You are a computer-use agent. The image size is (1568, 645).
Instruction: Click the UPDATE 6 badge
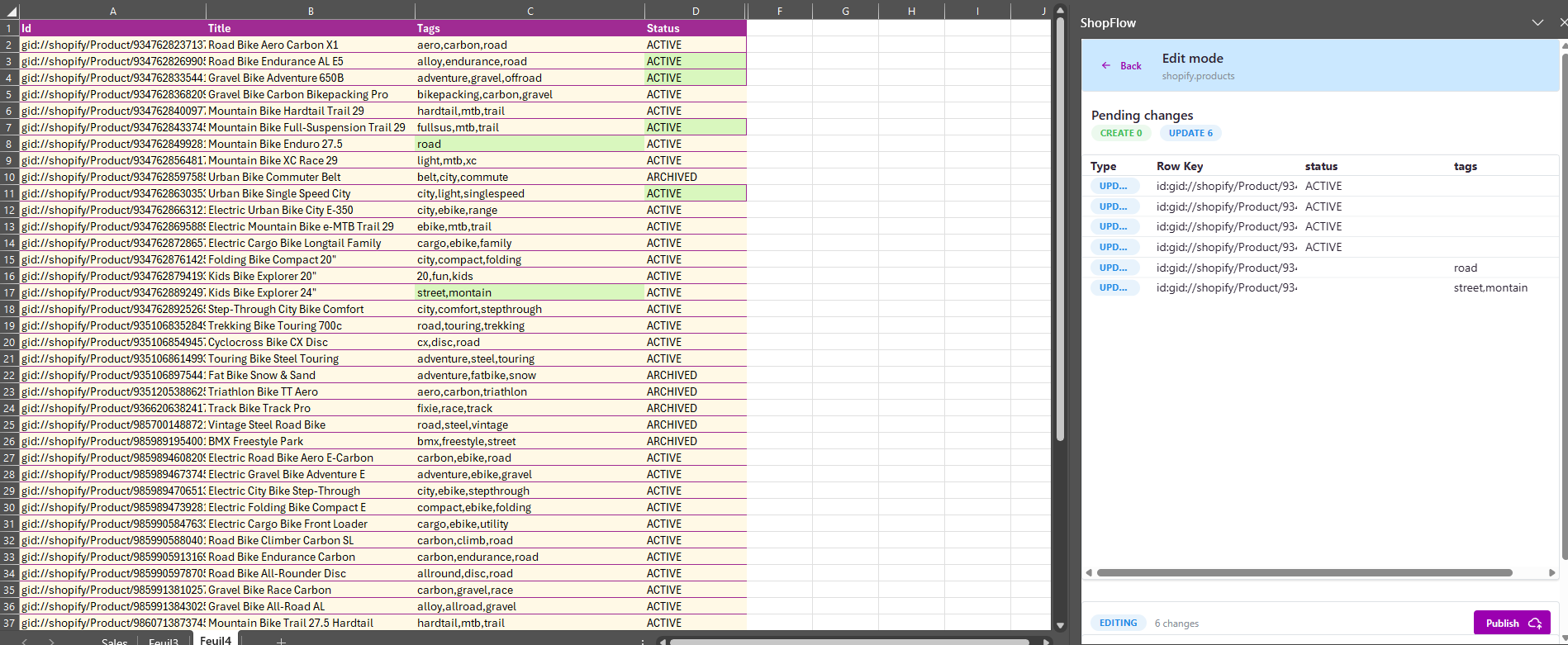coord(1190,133)
